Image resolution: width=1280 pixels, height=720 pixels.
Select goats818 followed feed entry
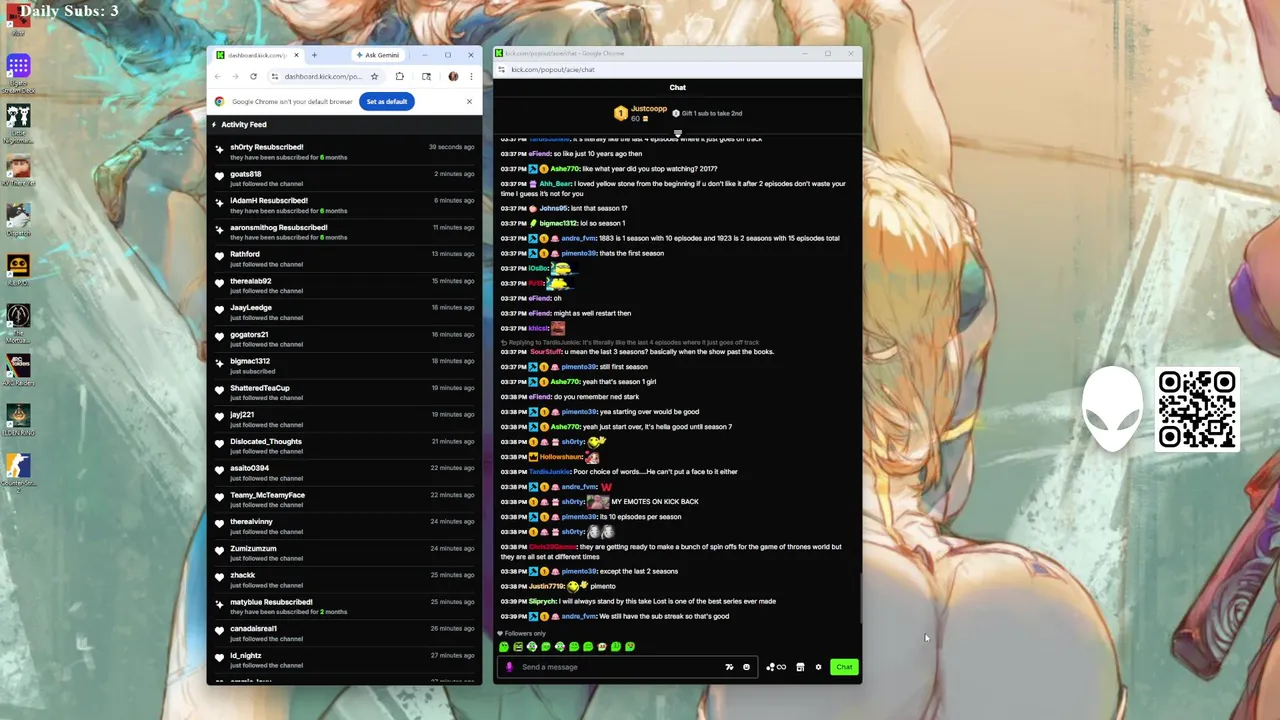pyautogui.click(x=345, y=179)
